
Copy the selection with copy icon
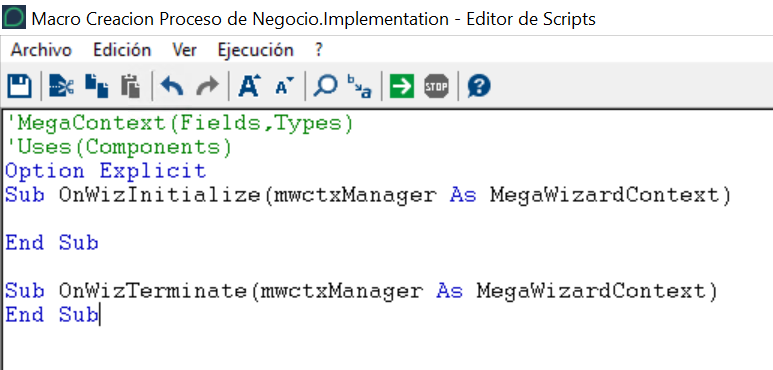(97, 87)
